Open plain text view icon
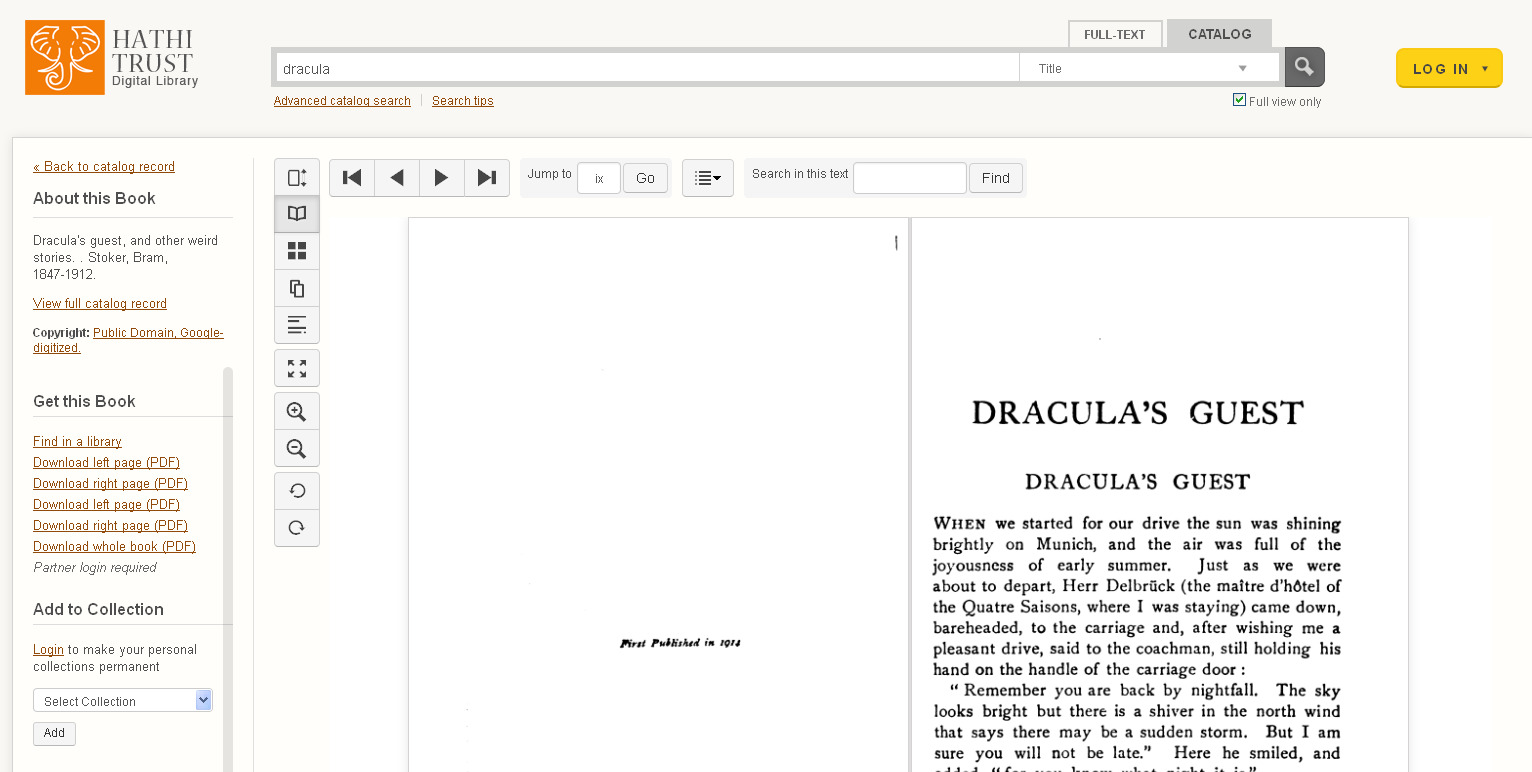The height and width of the screenshot is (772, 1532). click(x=297, y=325)
